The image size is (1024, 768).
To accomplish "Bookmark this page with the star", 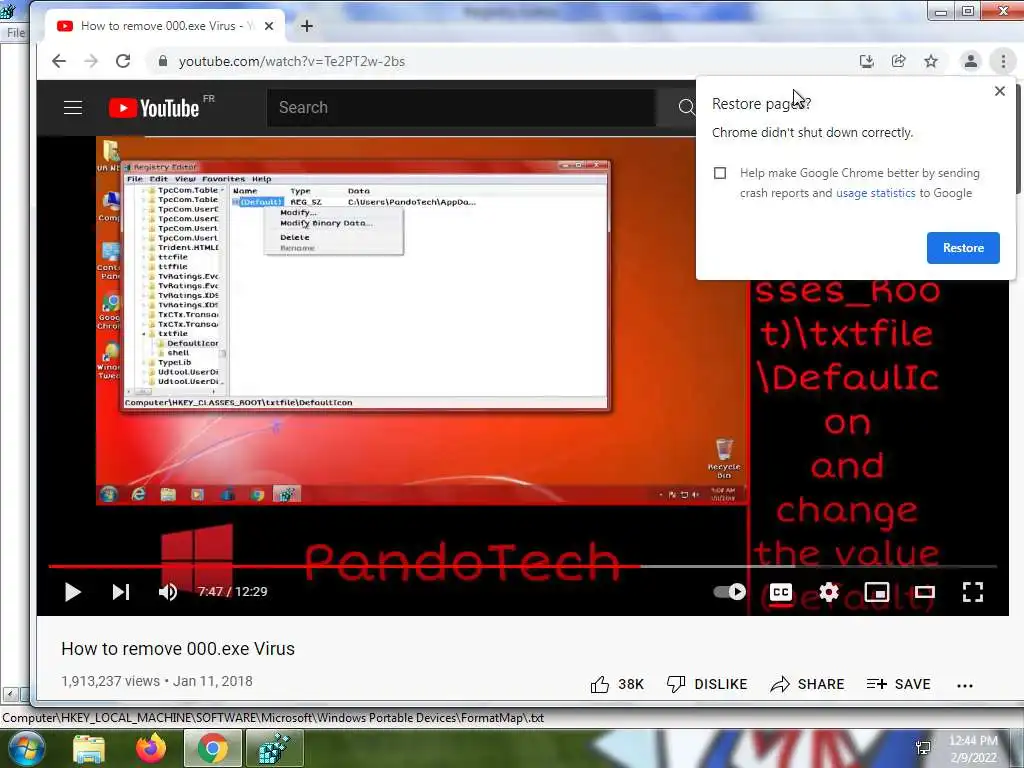I will [x=931, y=61].
